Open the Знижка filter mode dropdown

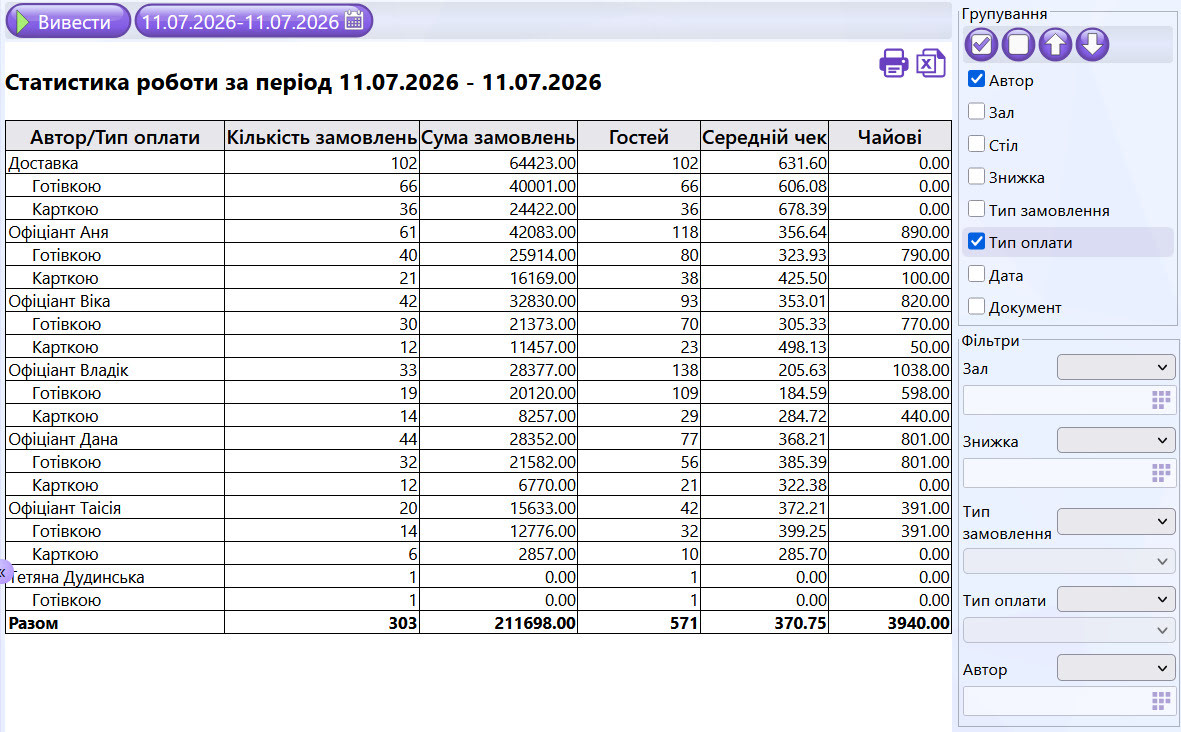[1115, 440]
